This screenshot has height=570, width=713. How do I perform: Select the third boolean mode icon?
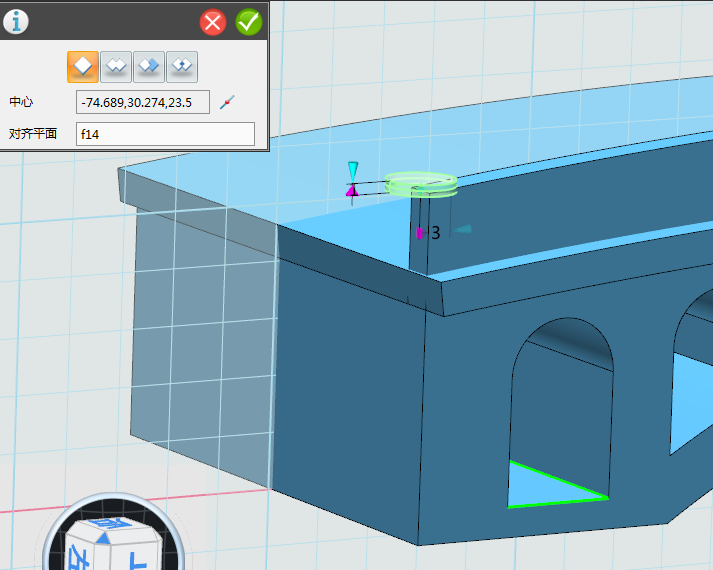click(149, 66)
